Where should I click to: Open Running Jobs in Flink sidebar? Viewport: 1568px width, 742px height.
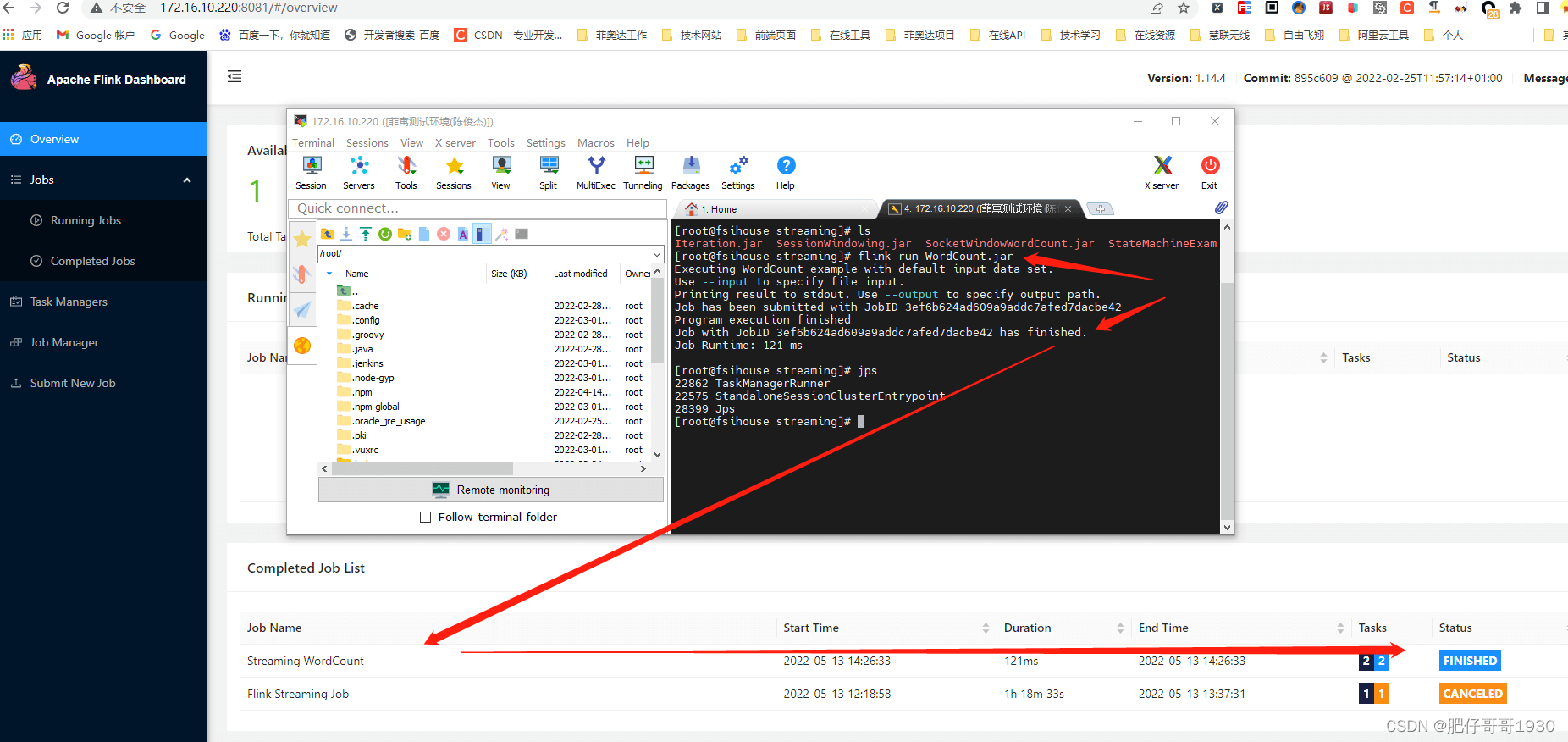pos(86,220)
